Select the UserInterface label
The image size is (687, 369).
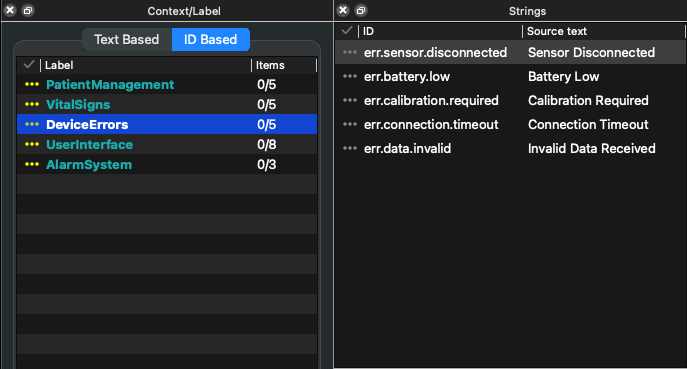tap(89, 145)
